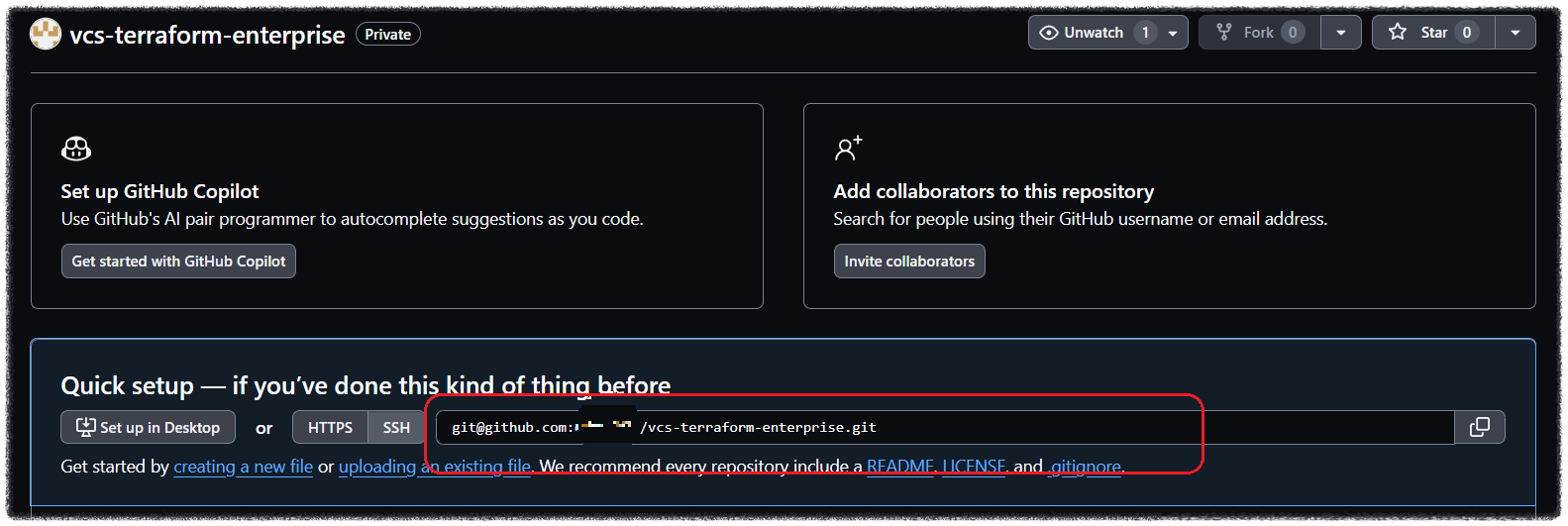
Task: Click the Private visibility badge
Action: coord(388,34)
